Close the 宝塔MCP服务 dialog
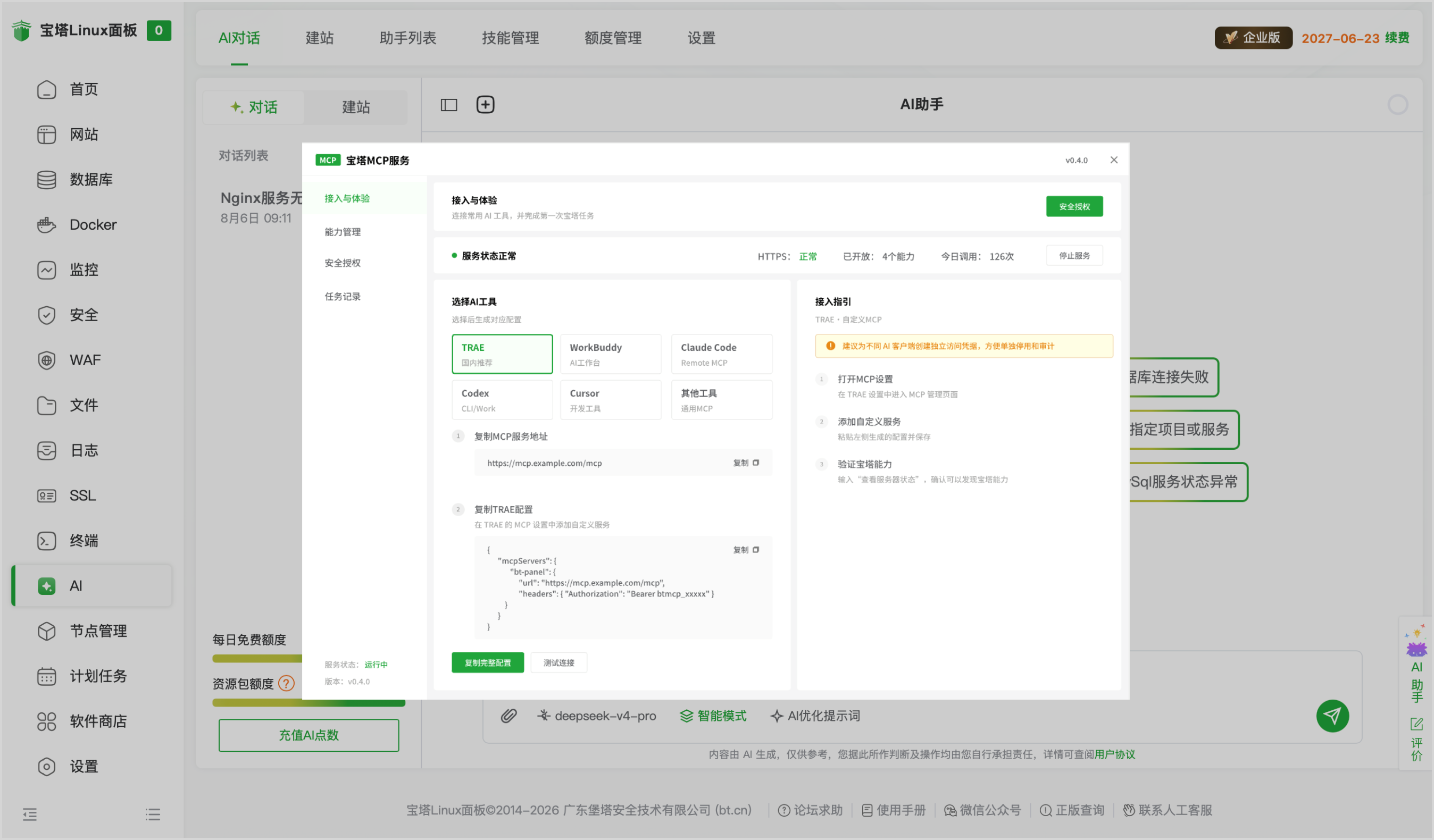1434x840 pixels. coord(1114,161)
